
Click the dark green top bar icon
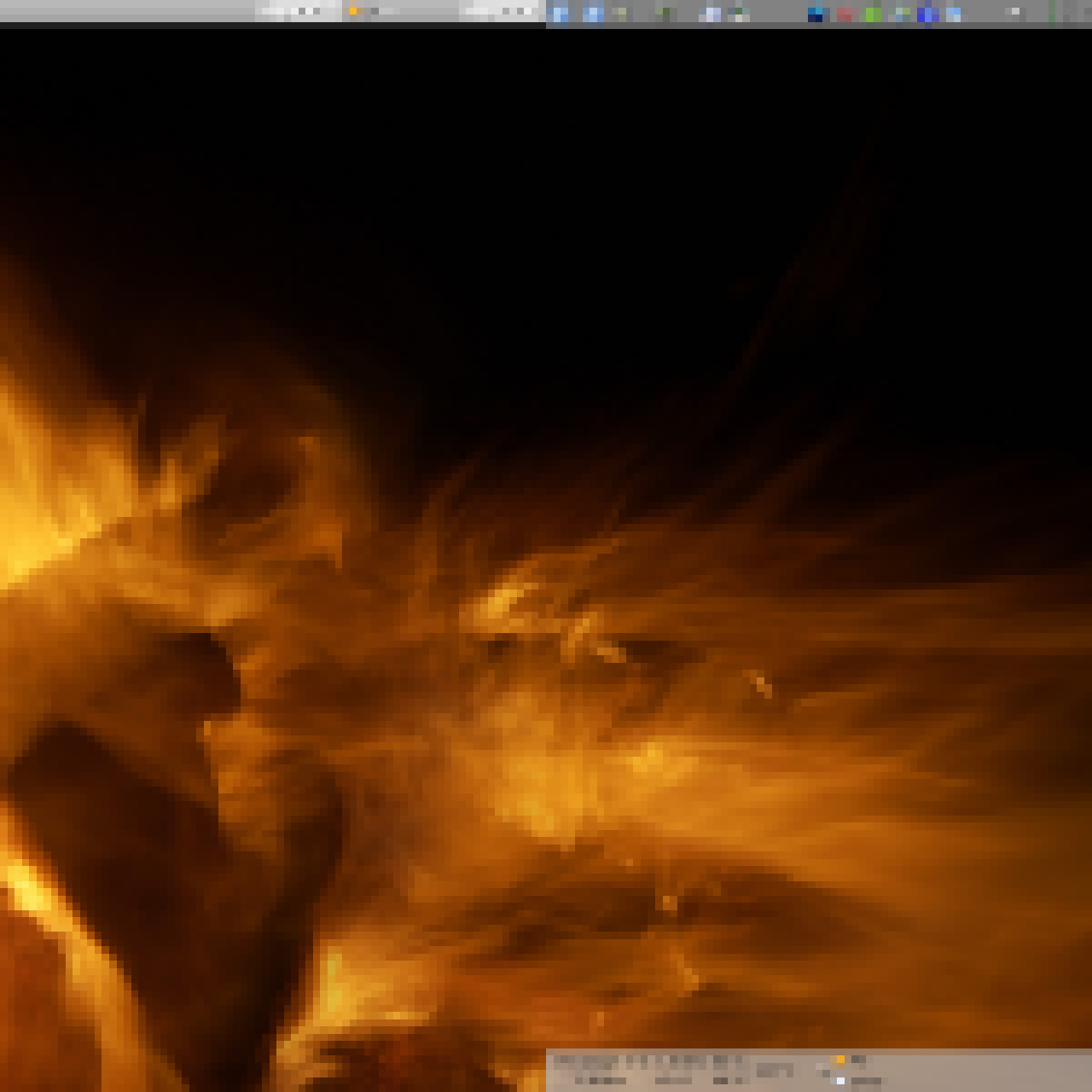pyautogui.click(x=666, y=14)
